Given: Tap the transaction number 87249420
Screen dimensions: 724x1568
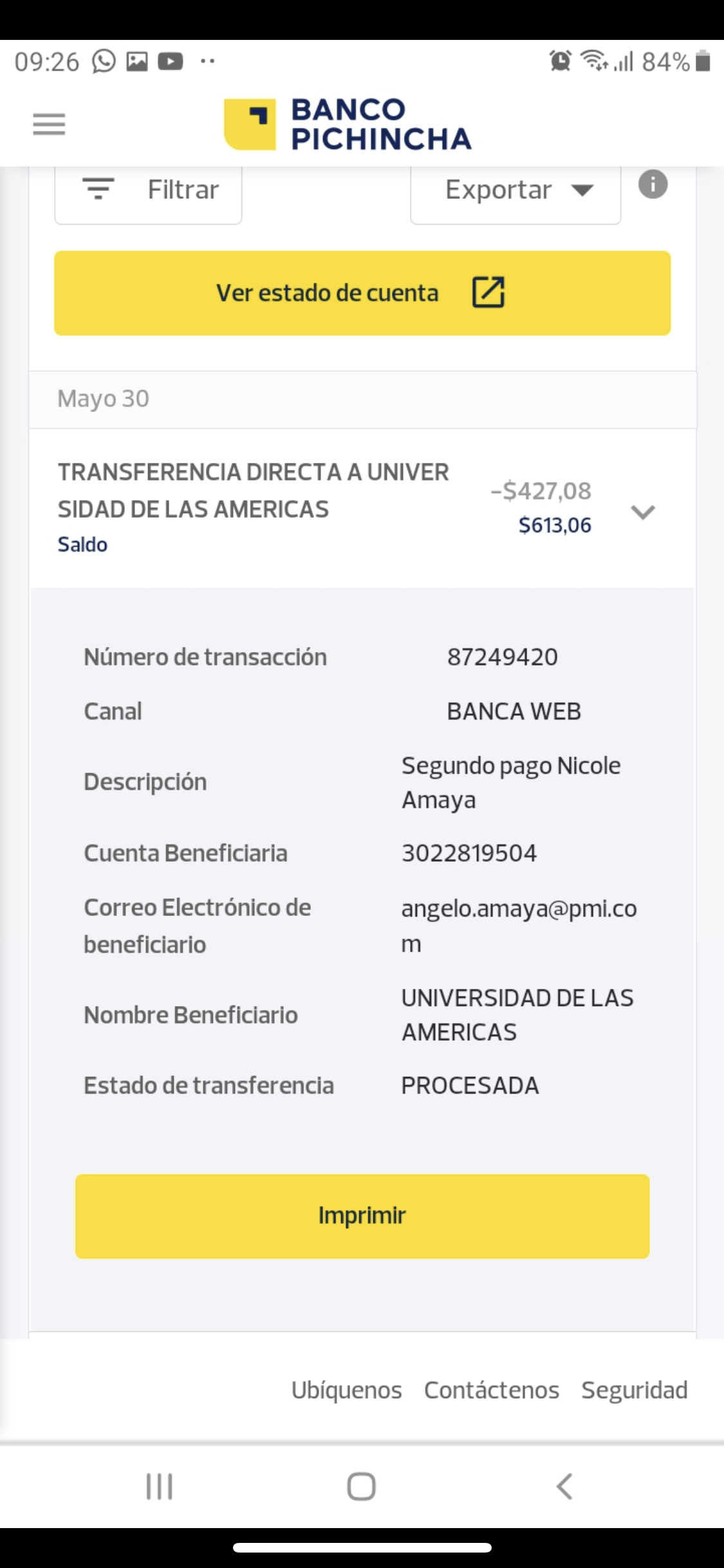Looking at the screenshot, I should tap(502, 657).
